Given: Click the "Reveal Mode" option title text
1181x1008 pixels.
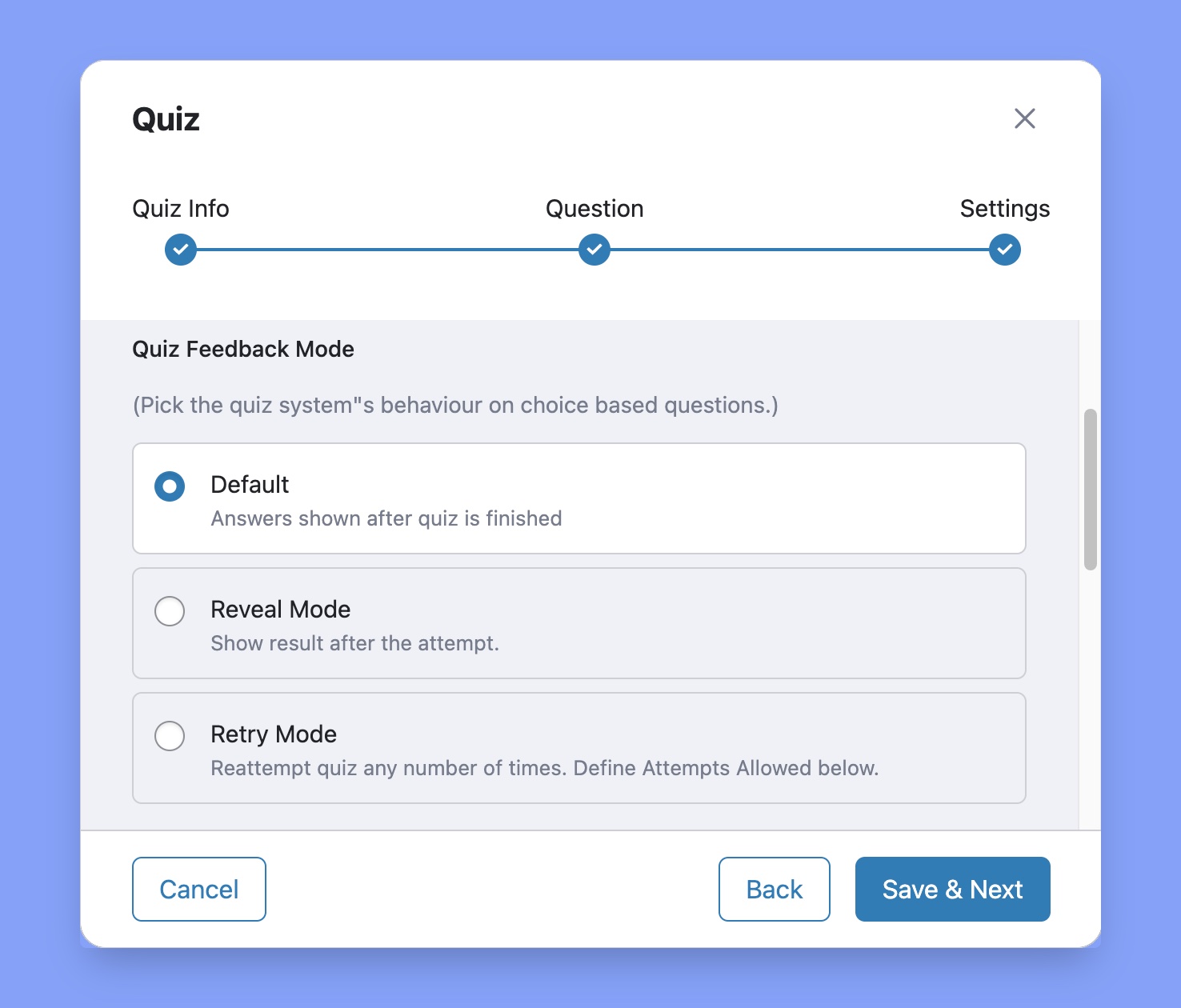Looking at the screenshot, I should point(280,610).
